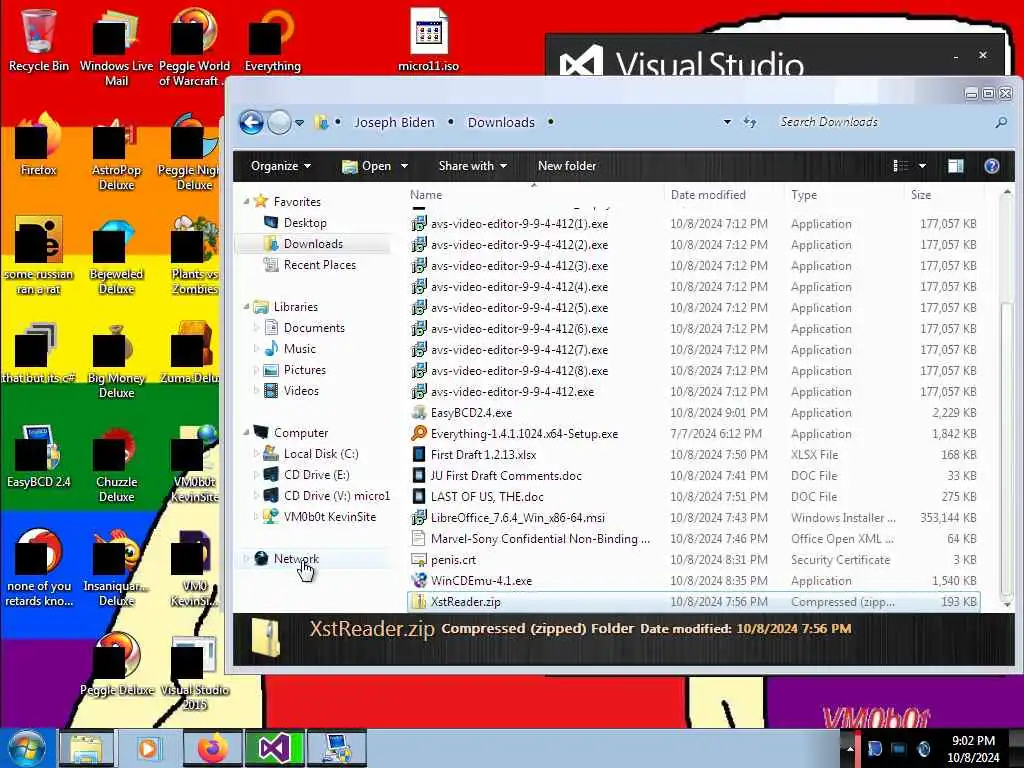Select Downloads in the navigation pane
The height and width of the screenshot is (768, 1024).
[313, 244]
